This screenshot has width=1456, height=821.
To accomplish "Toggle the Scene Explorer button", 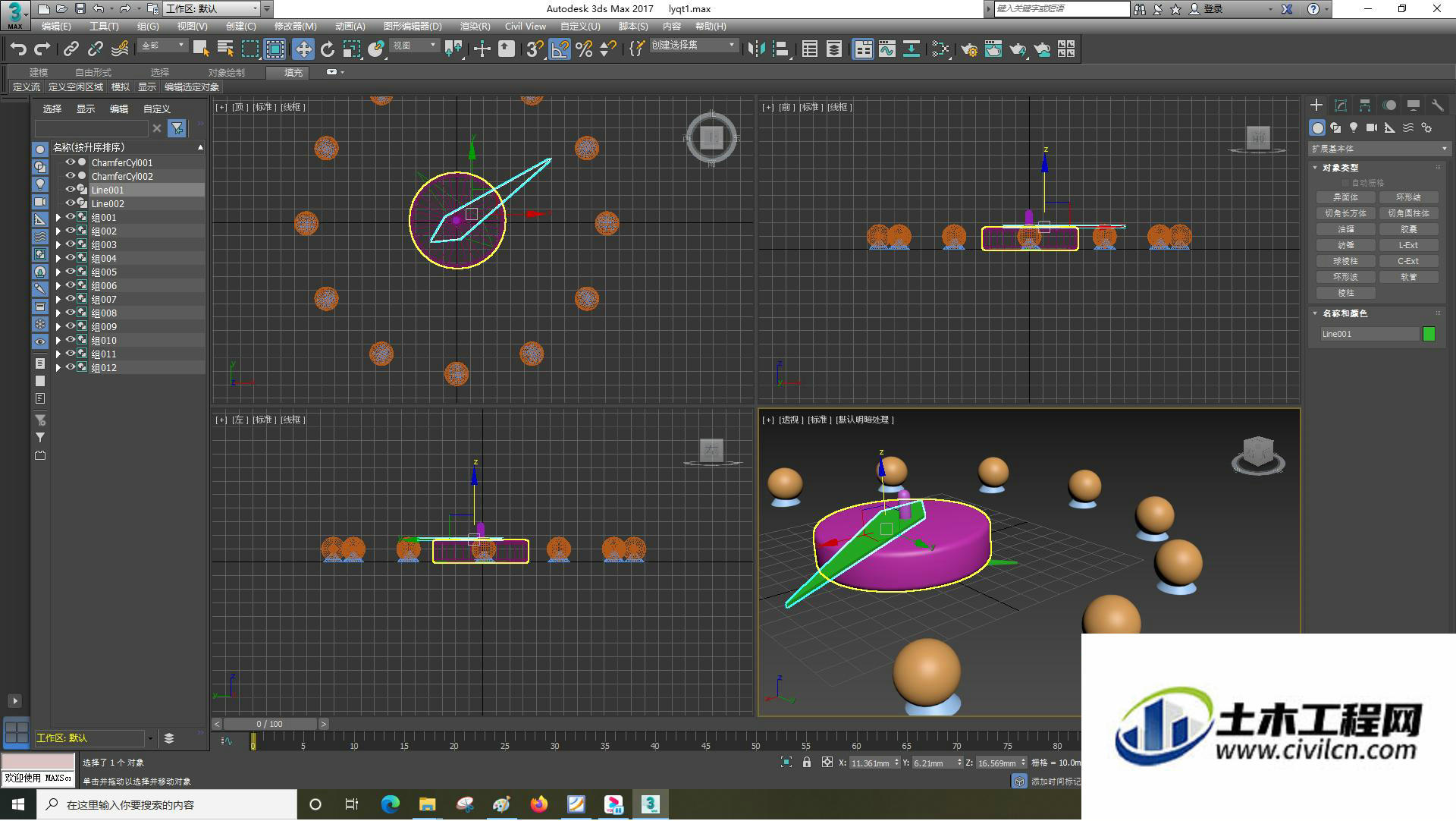I will 810,49.
